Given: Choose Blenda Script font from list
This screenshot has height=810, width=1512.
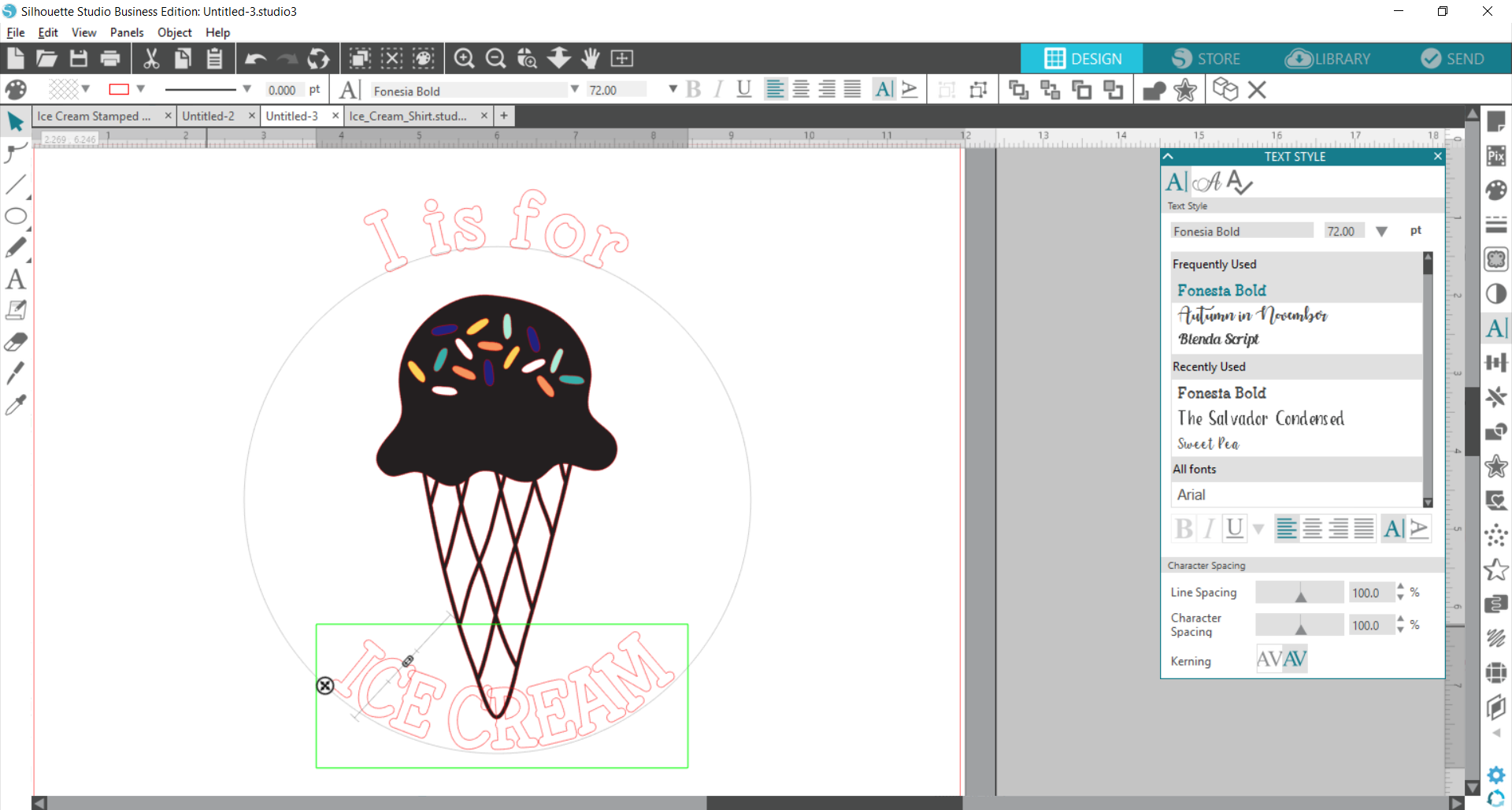Looking at the screenshot, I should [x=1218, y=340].
